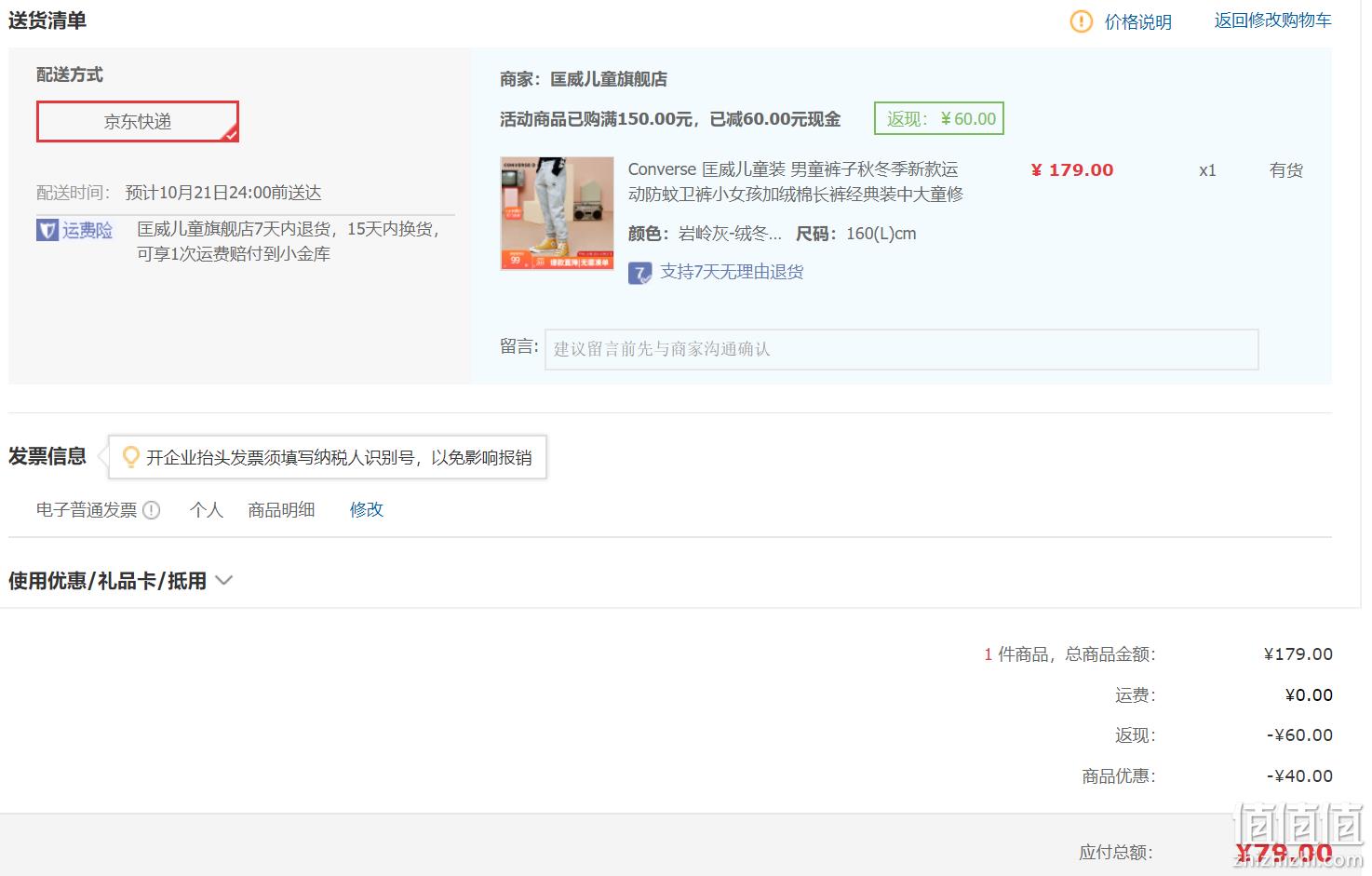1372x876 pixels.
Task: Click the 应付总额 total amount label
Action: coord(1116,852)
